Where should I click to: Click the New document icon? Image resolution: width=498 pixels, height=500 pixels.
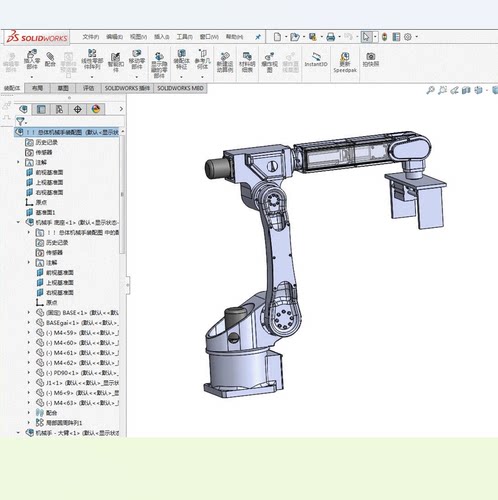[277, 37]
